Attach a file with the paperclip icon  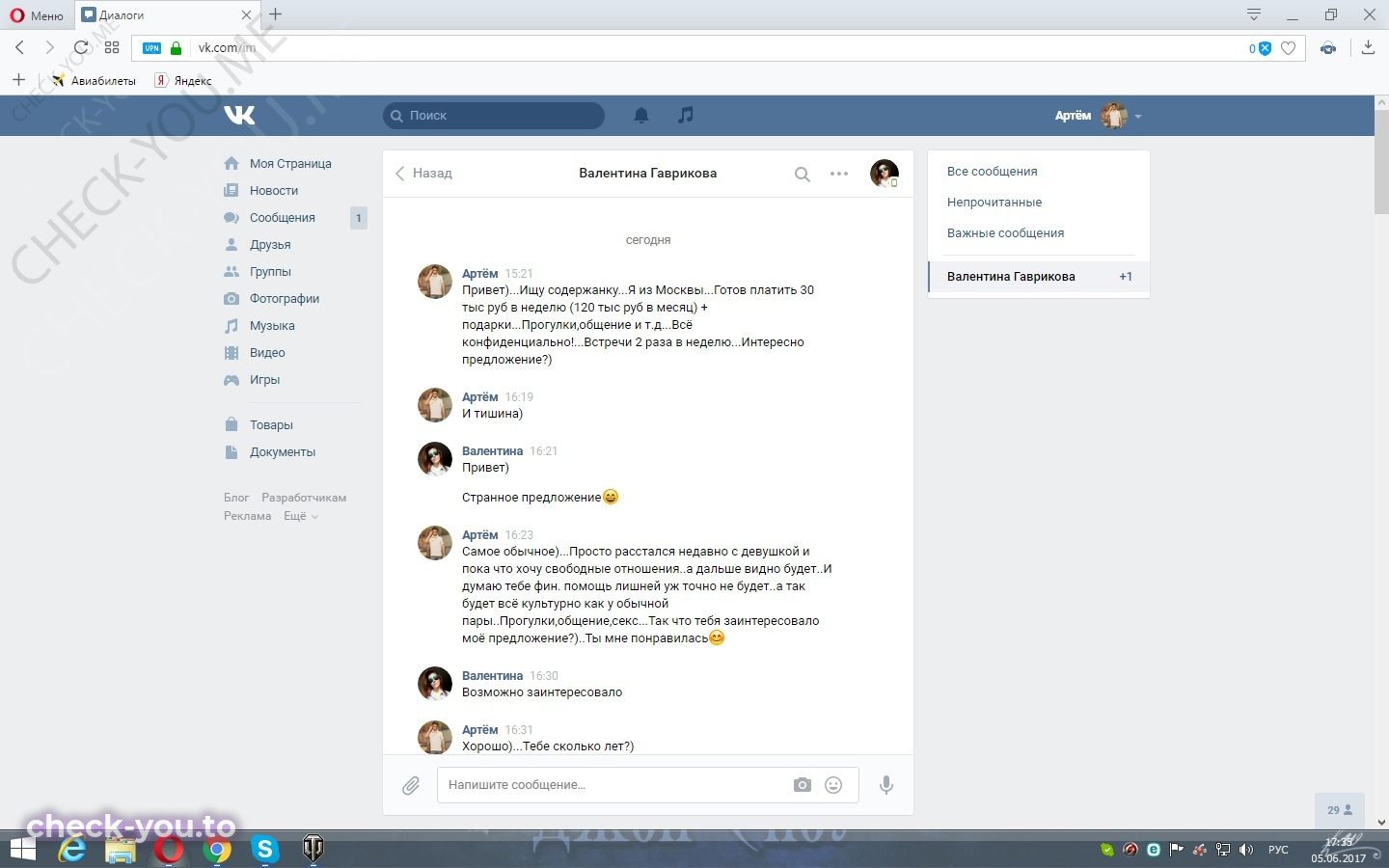click(x=411, y=785)
